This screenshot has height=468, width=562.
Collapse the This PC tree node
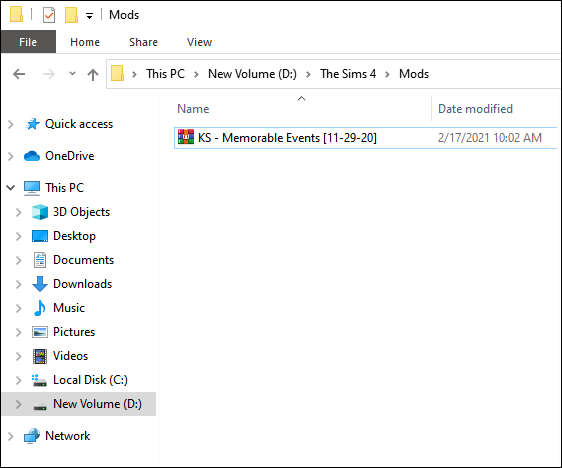click(11, 187)
